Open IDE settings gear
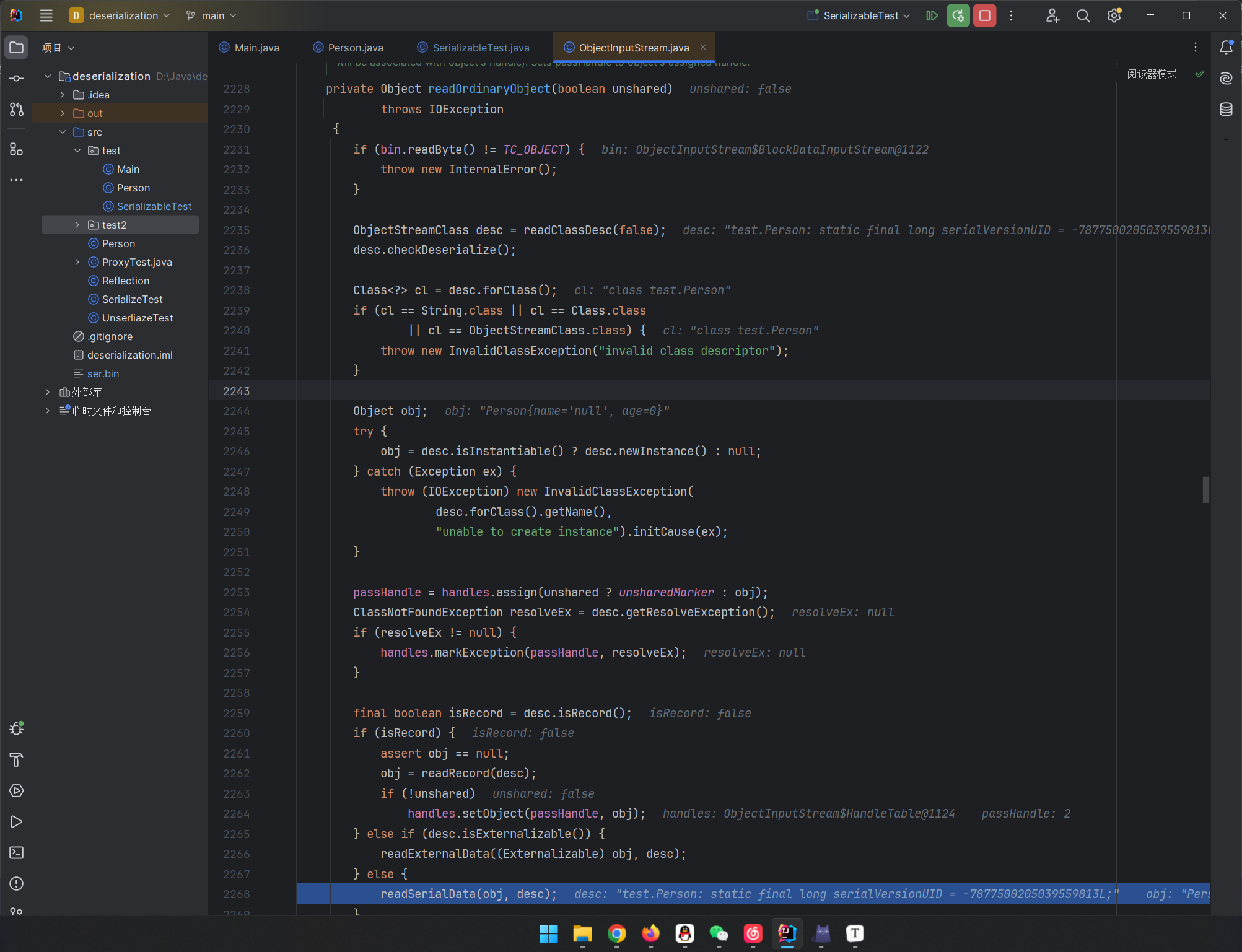 [x=1114, y=15]
